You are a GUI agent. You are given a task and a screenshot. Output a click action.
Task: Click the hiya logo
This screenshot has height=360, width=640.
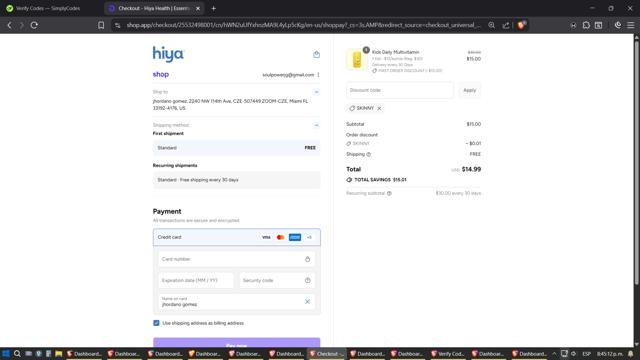point(168,54)
